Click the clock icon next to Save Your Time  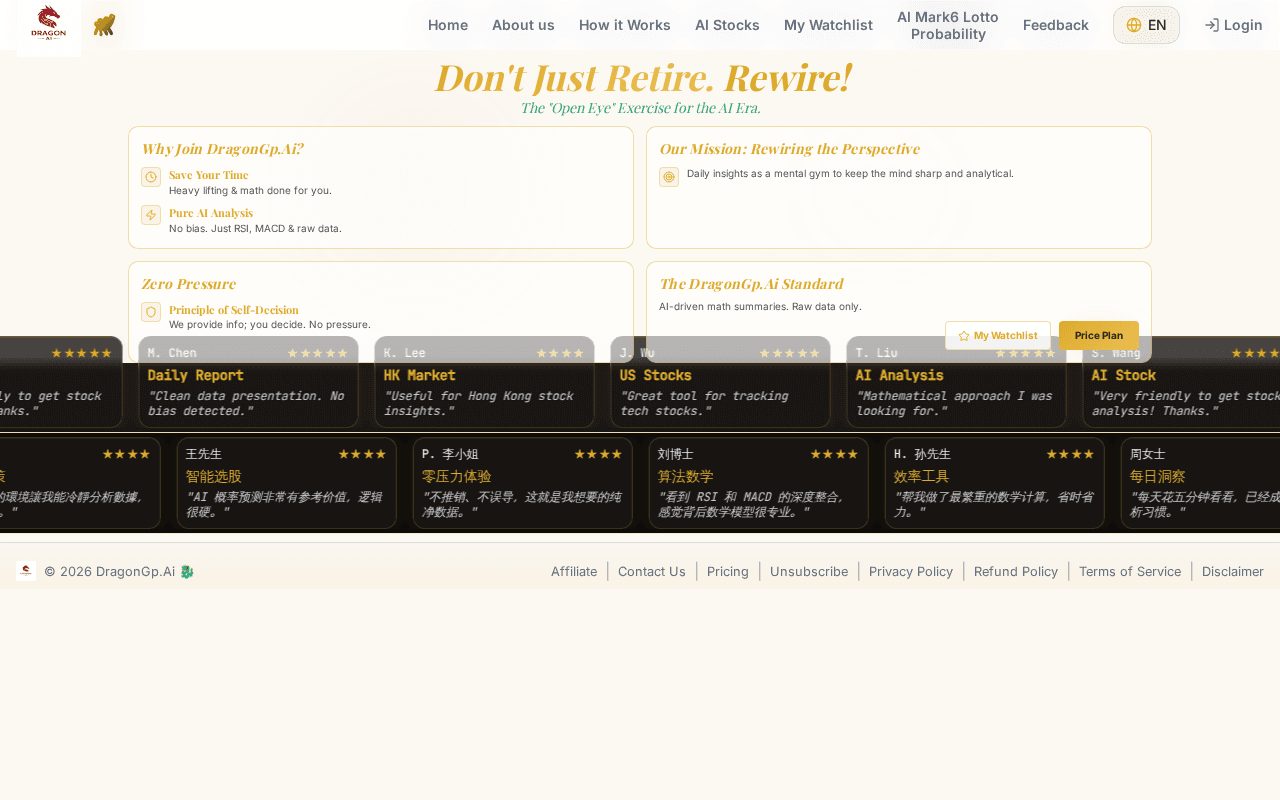pyautogui.click(x=151, y=177)
